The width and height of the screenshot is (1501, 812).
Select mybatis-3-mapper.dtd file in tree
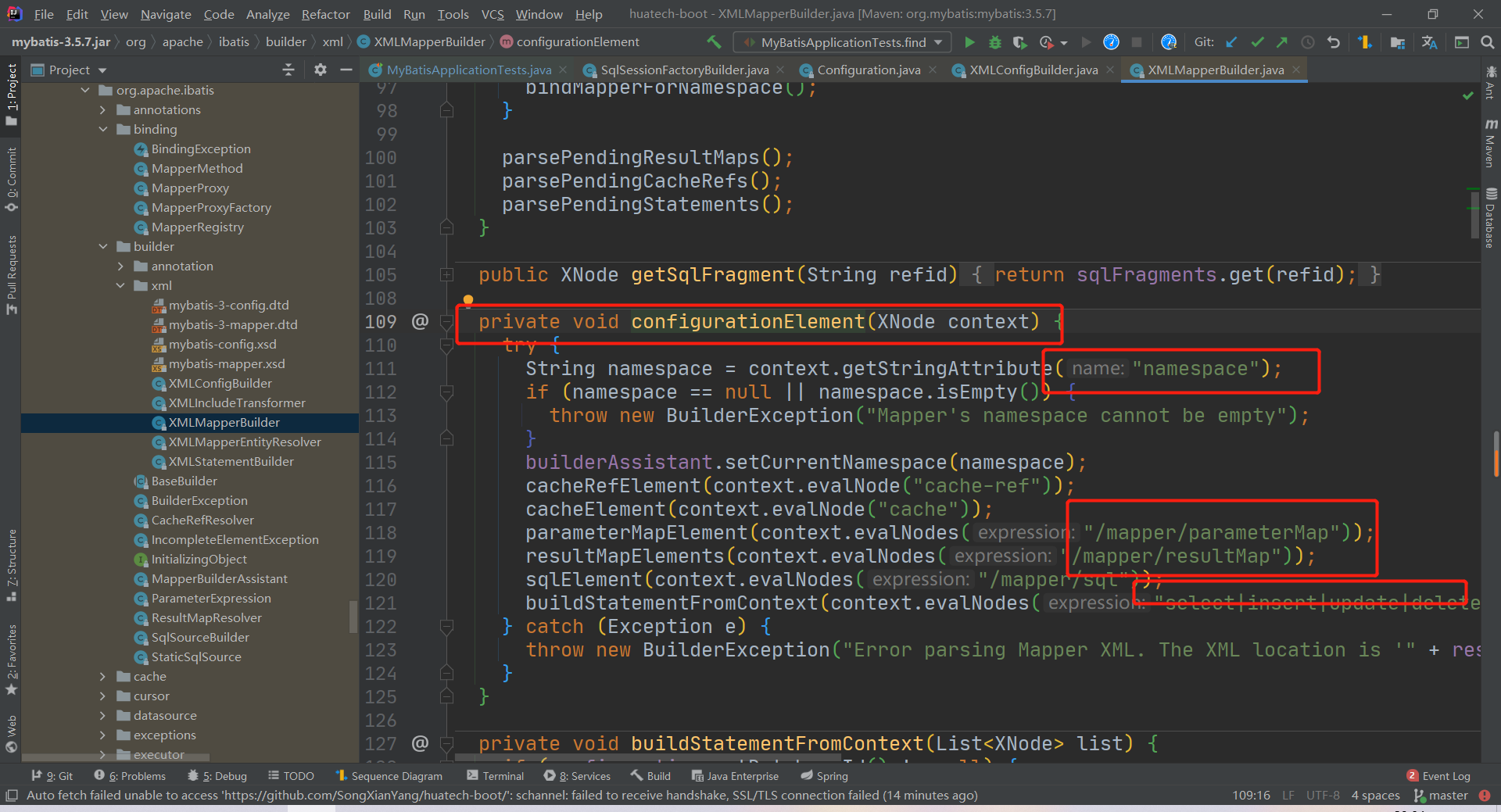[232, 325]
